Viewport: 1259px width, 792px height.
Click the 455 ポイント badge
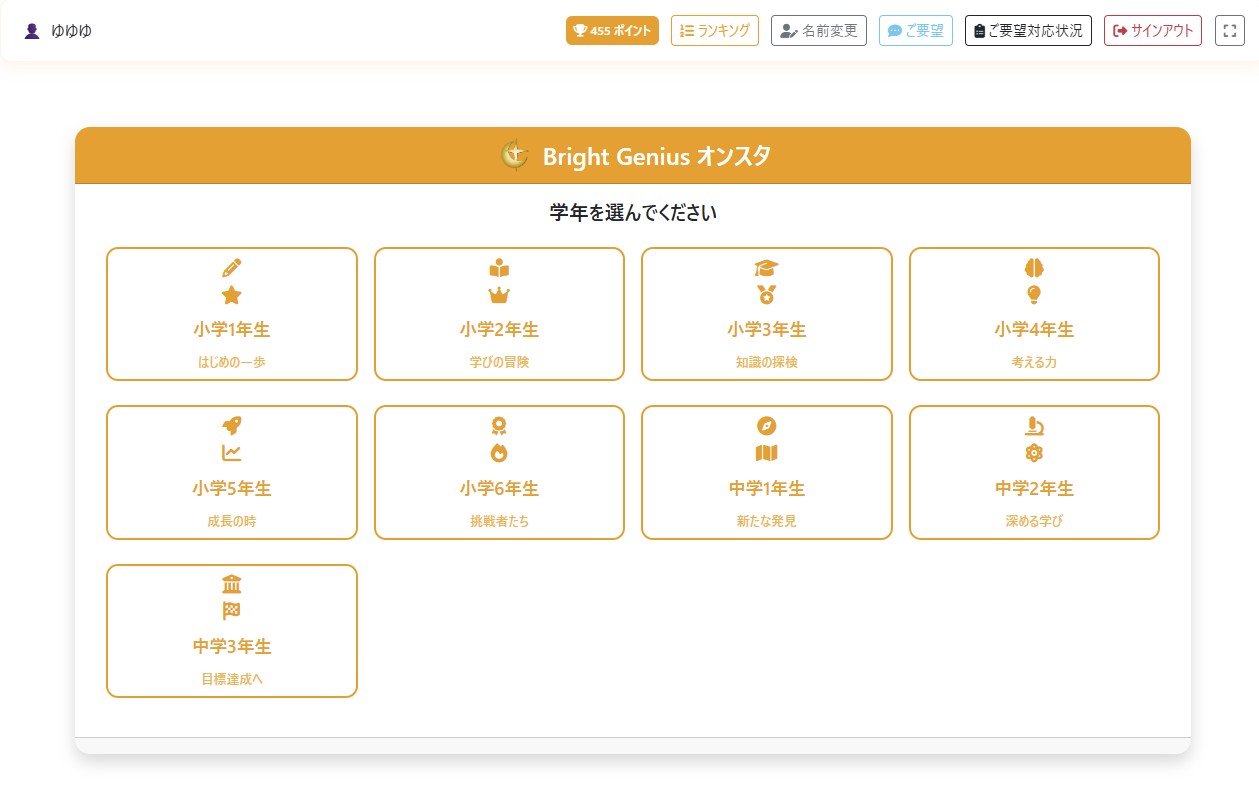612,31
